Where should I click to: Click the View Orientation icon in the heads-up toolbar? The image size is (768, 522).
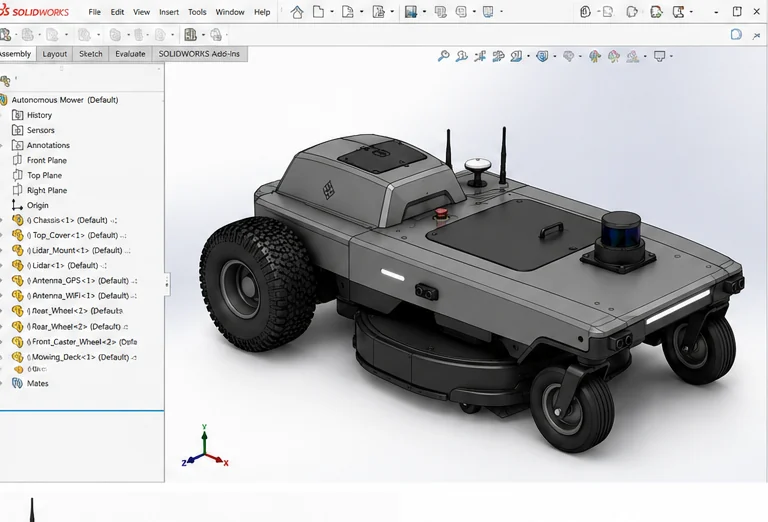pos(516,56)
